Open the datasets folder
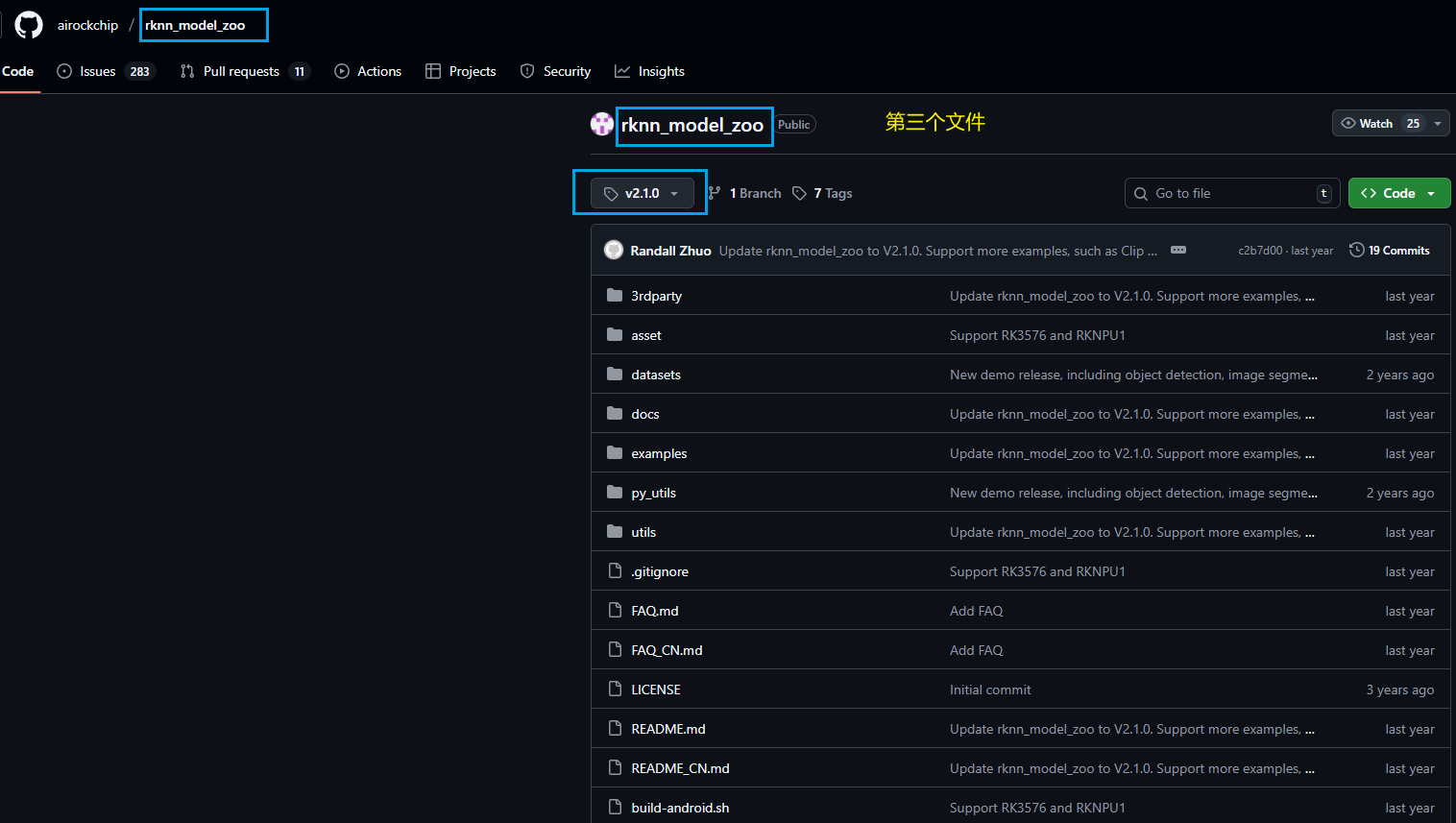The width and height of the screenshot is (1456, 823). [x=656, y=375]
